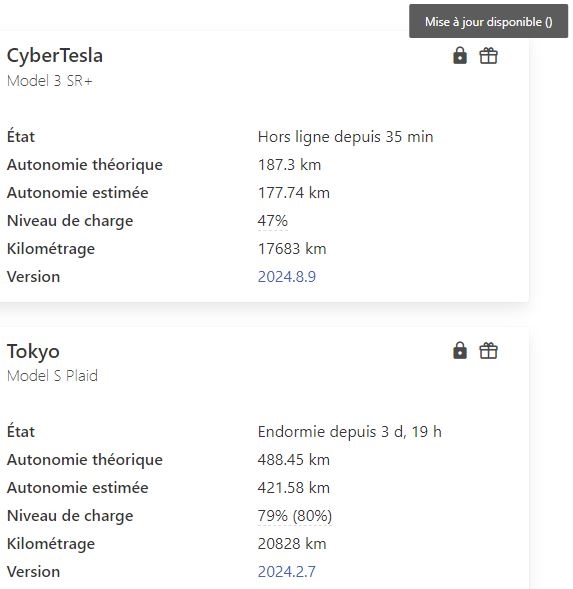Click the gift update icon on Tokyo card
The image size is (573, 589).
click(x=488, y=351)
